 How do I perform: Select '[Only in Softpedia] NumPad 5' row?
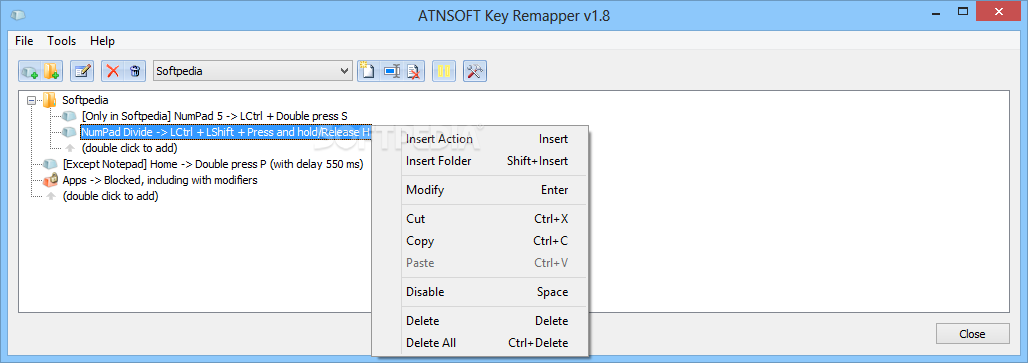(215, 117)
